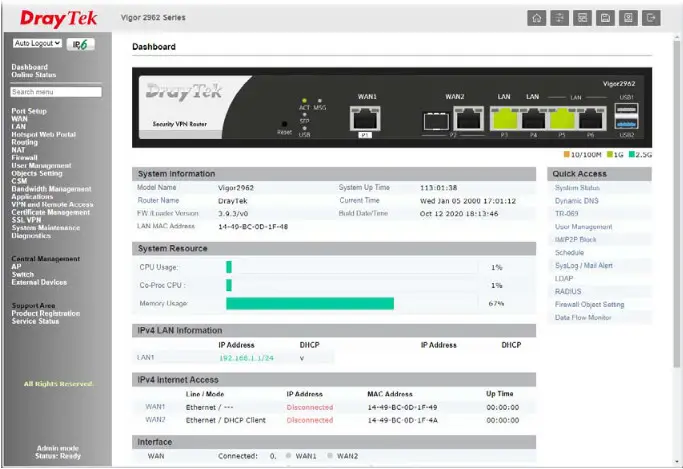Open Switch under Central Management
This screenshot has width=683, height=469.
(23, 274)
